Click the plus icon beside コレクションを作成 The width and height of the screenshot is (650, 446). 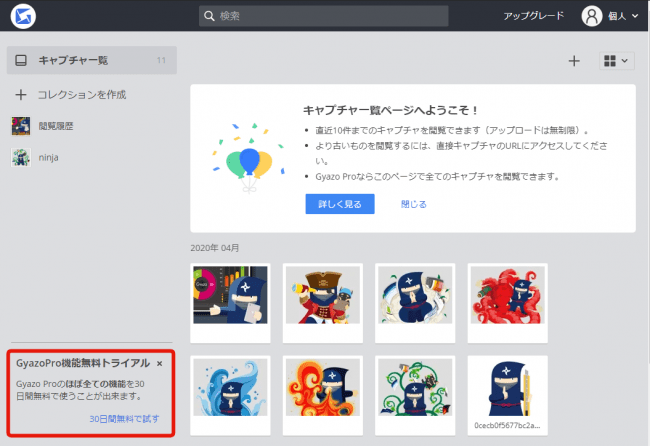tap(21, 95)
